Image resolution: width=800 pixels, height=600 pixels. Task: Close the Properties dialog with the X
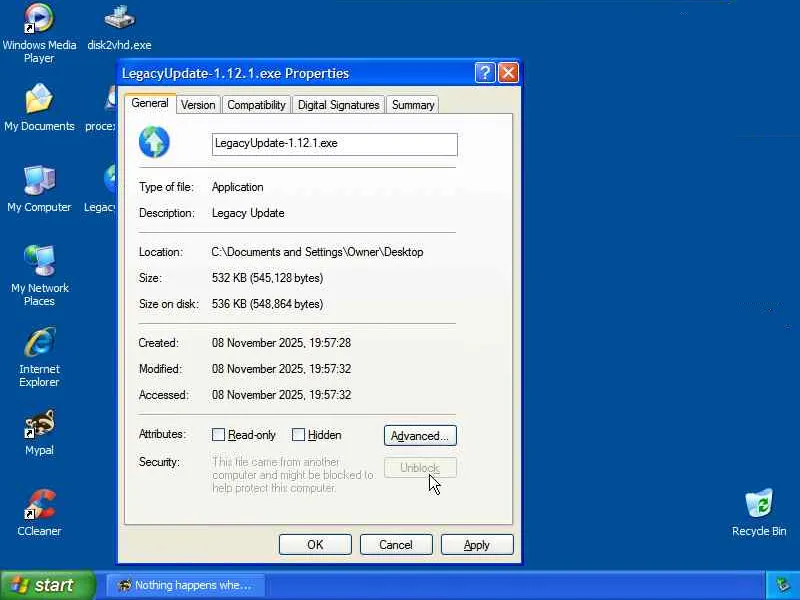(x=508, y=73)
